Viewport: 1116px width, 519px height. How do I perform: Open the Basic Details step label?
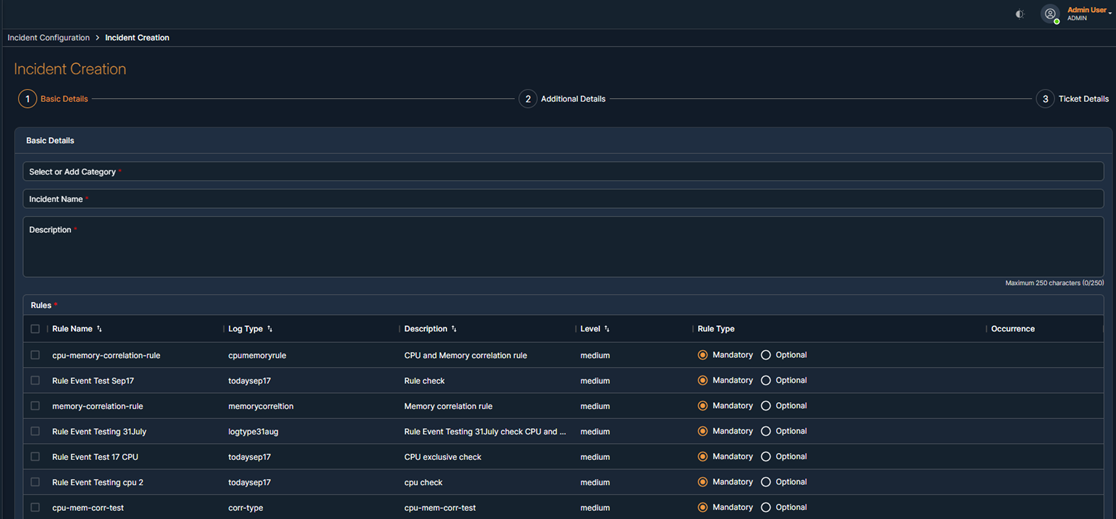pyautogui.click(x=64, y=99)
